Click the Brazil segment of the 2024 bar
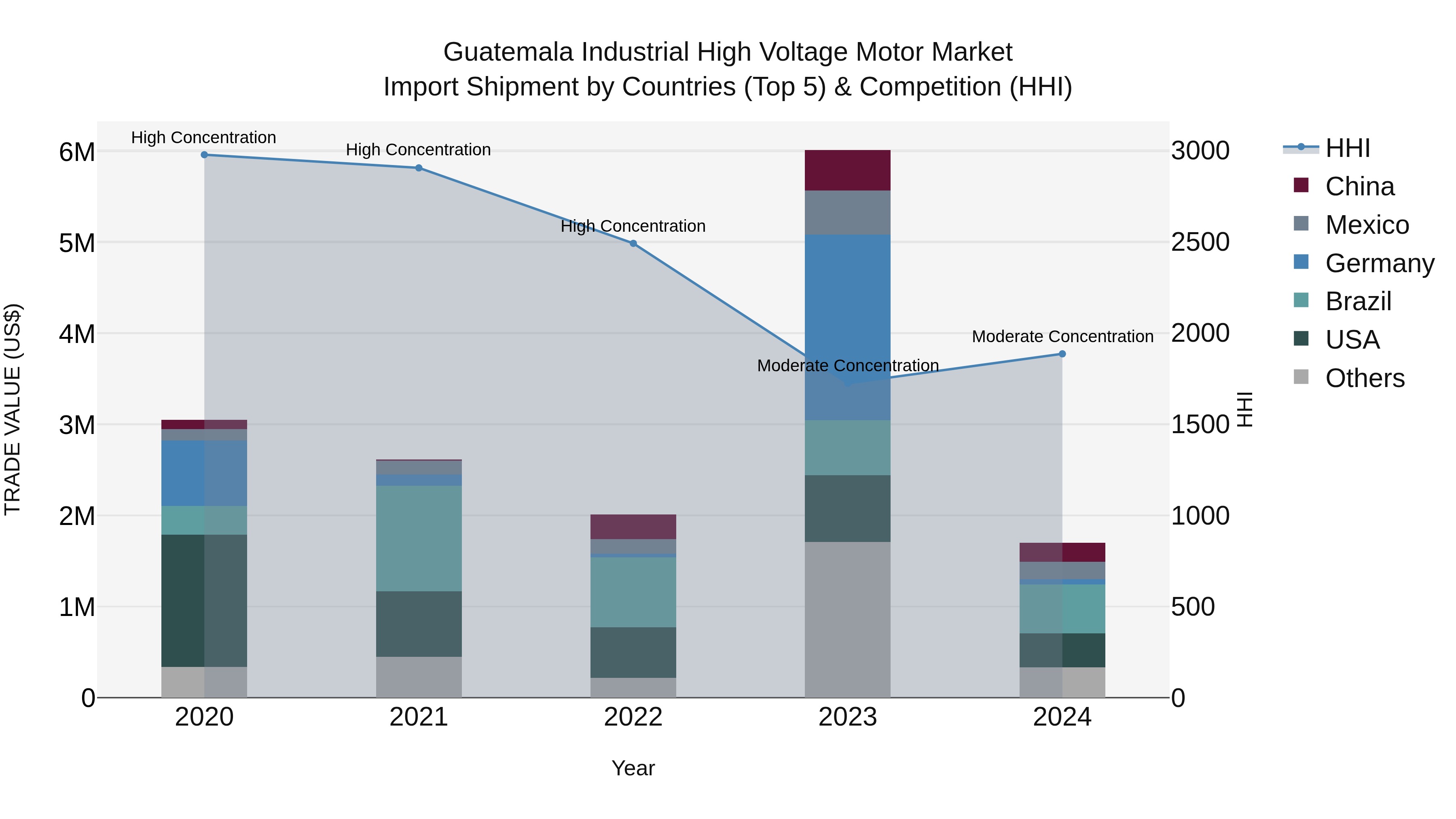This screenshot has width=1456, height=819. (1062, 609)
